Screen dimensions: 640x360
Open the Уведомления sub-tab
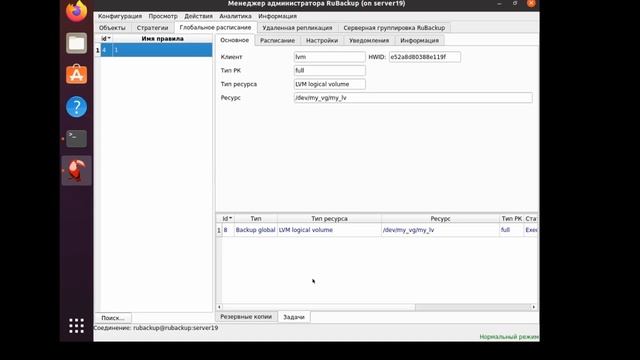click(x=369, y=40)
